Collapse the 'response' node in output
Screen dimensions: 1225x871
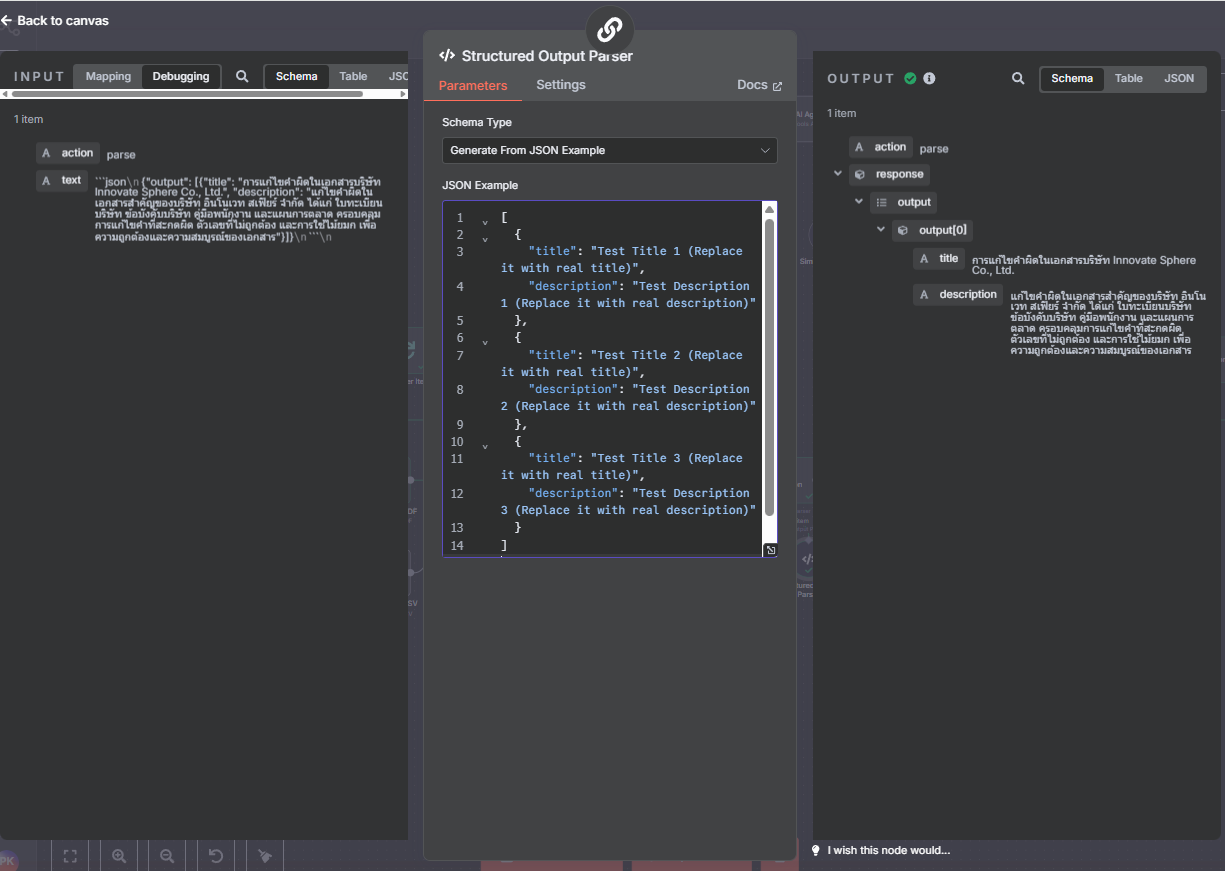(837, 174)
